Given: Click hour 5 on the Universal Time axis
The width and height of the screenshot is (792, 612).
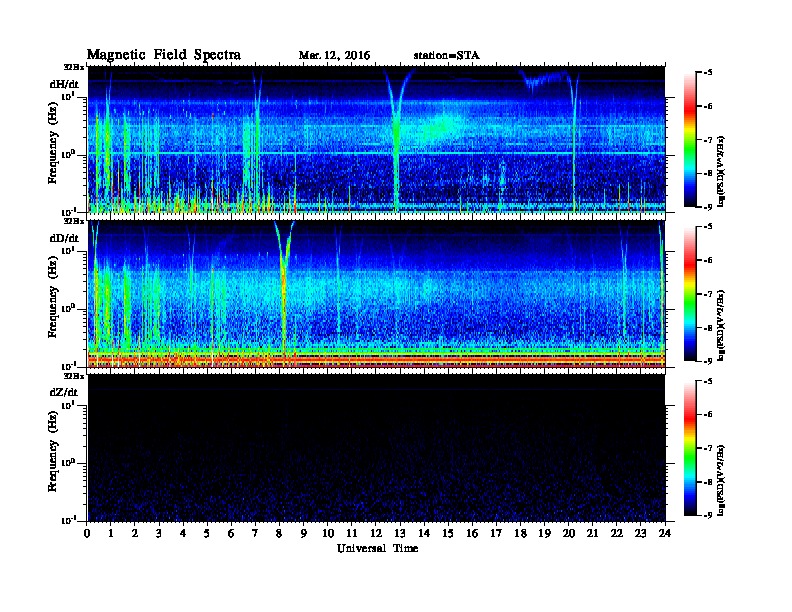Looking at the screenshot, I should point(207,533).
